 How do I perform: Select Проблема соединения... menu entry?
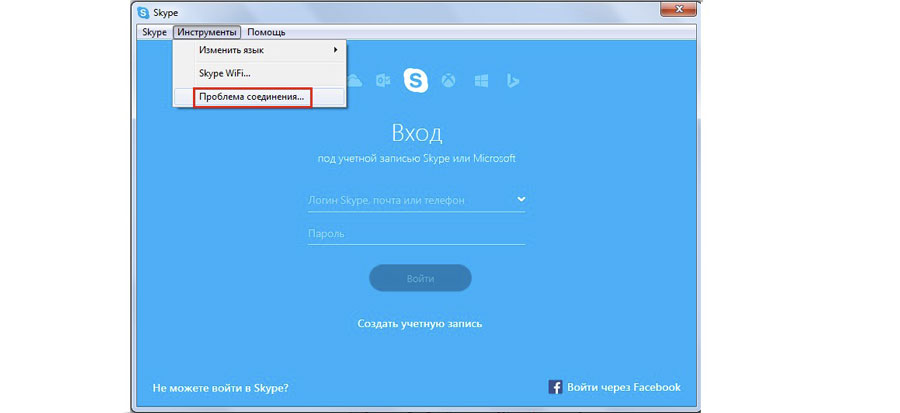259,97
